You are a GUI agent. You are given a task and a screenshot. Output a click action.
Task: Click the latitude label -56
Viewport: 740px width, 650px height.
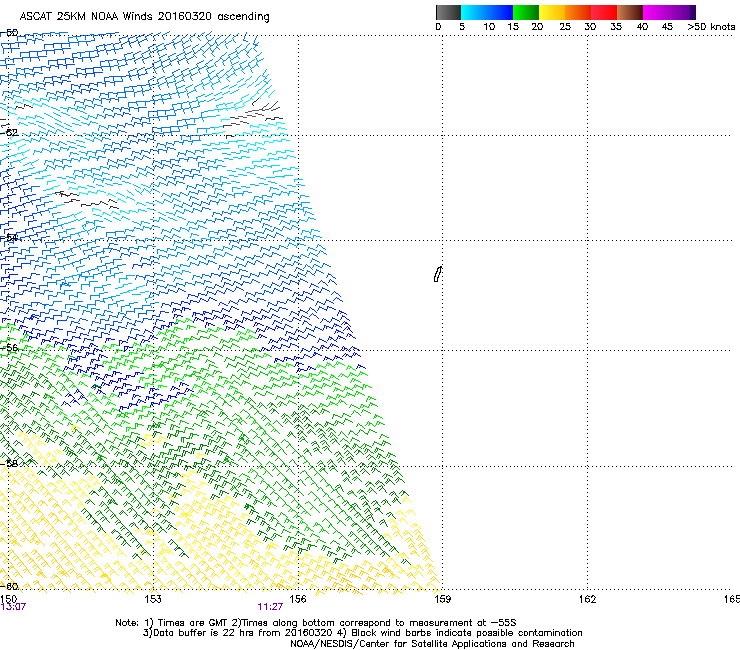[x=9, y=348]
